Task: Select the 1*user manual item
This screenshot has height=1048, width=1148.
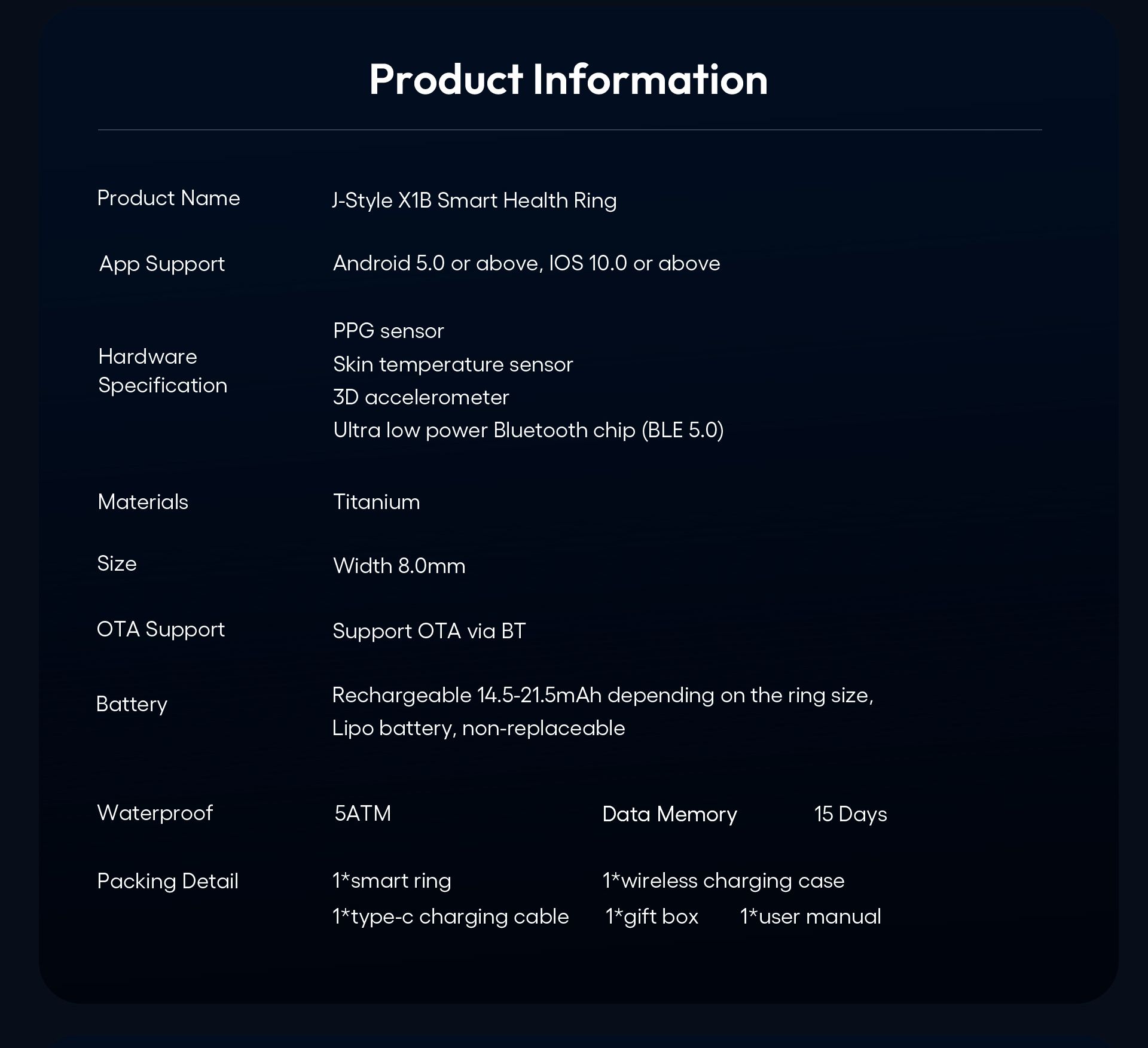Action: (810, 916)
